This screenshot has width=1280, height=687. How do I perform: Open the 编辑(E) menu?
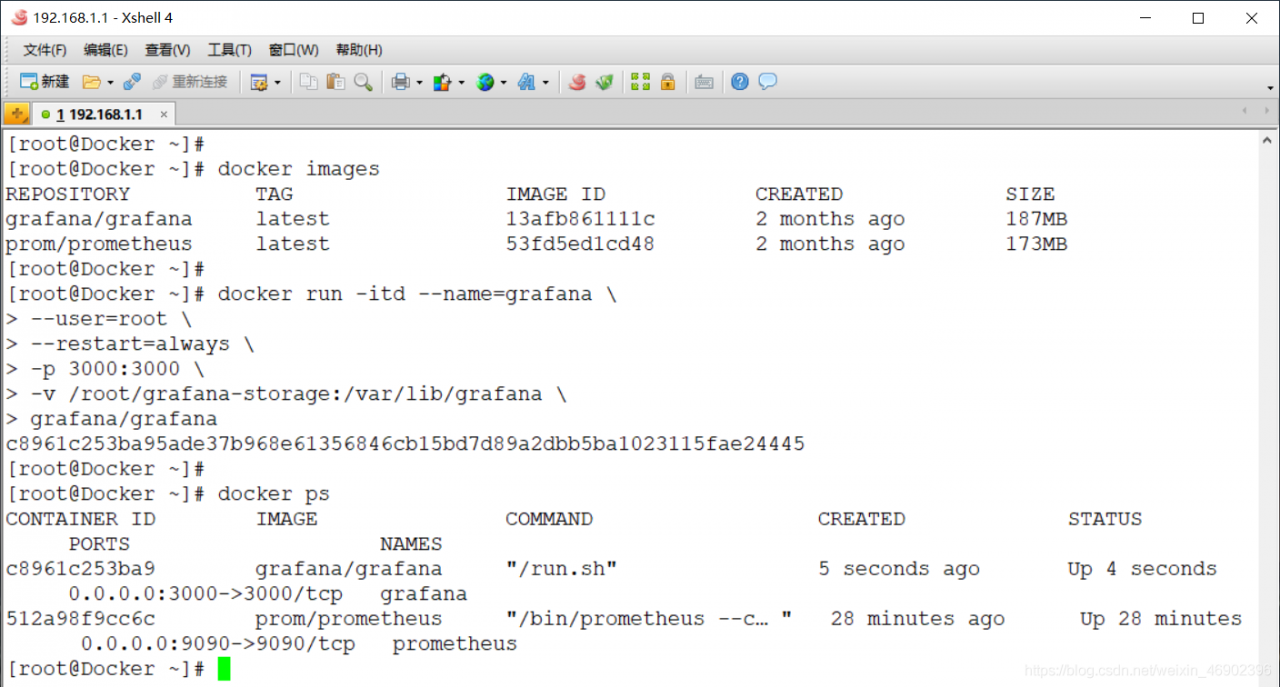coord(105,50)
